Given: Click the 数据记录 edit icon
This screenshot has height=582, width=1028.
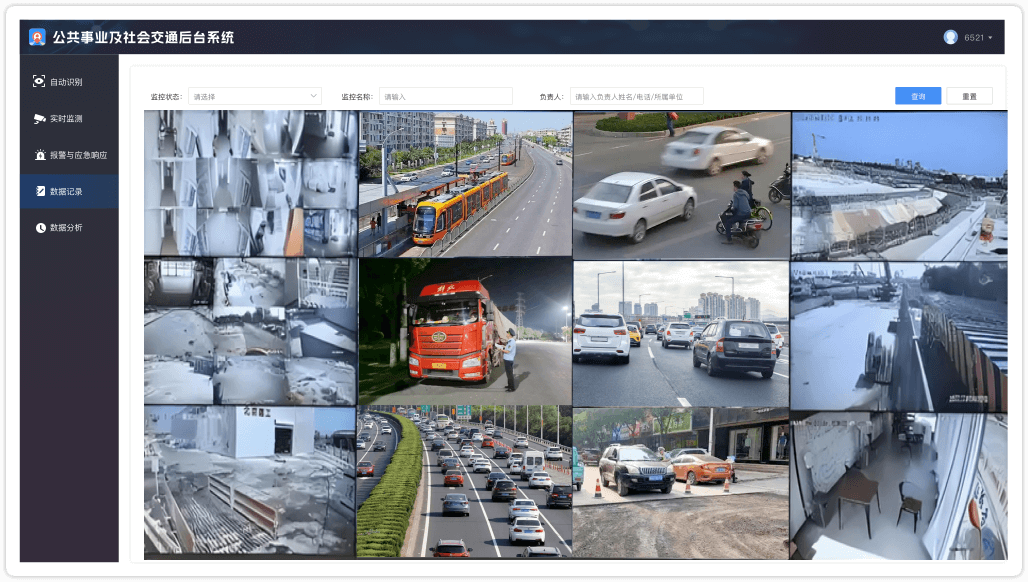Looking at the screenshot, I should 40,191.
